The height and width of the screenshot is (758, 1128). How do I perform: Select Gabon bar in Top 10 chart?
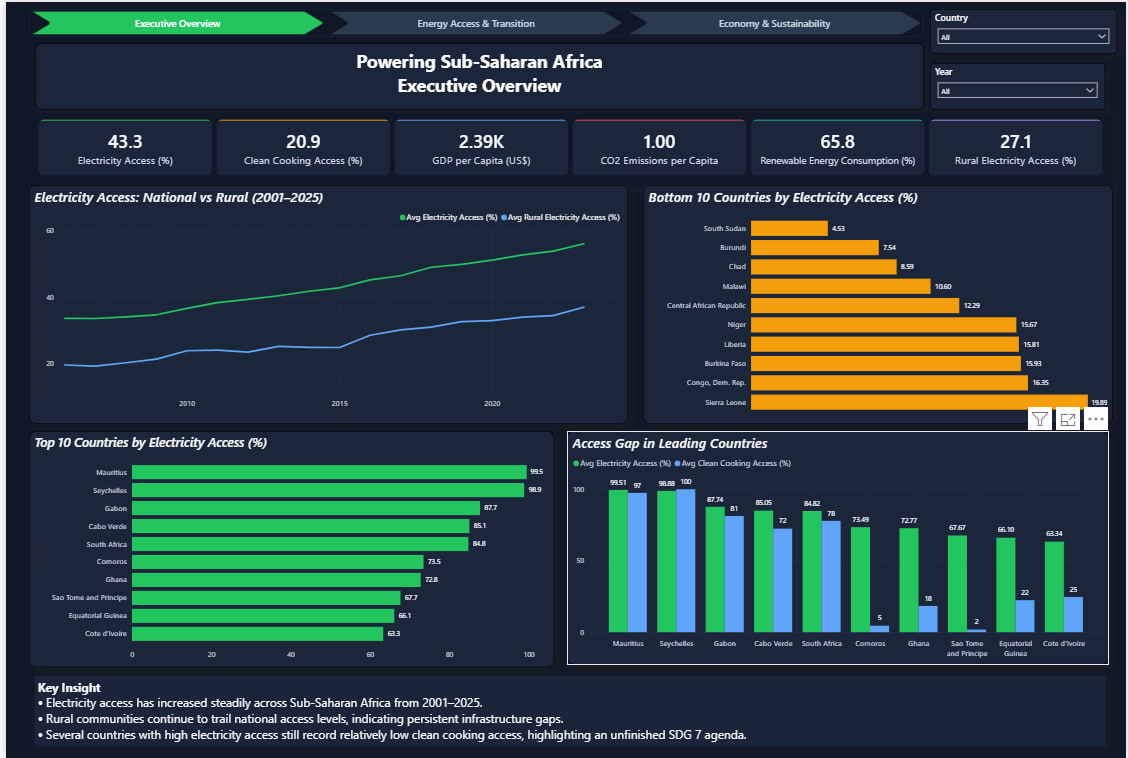pos(306,508)
